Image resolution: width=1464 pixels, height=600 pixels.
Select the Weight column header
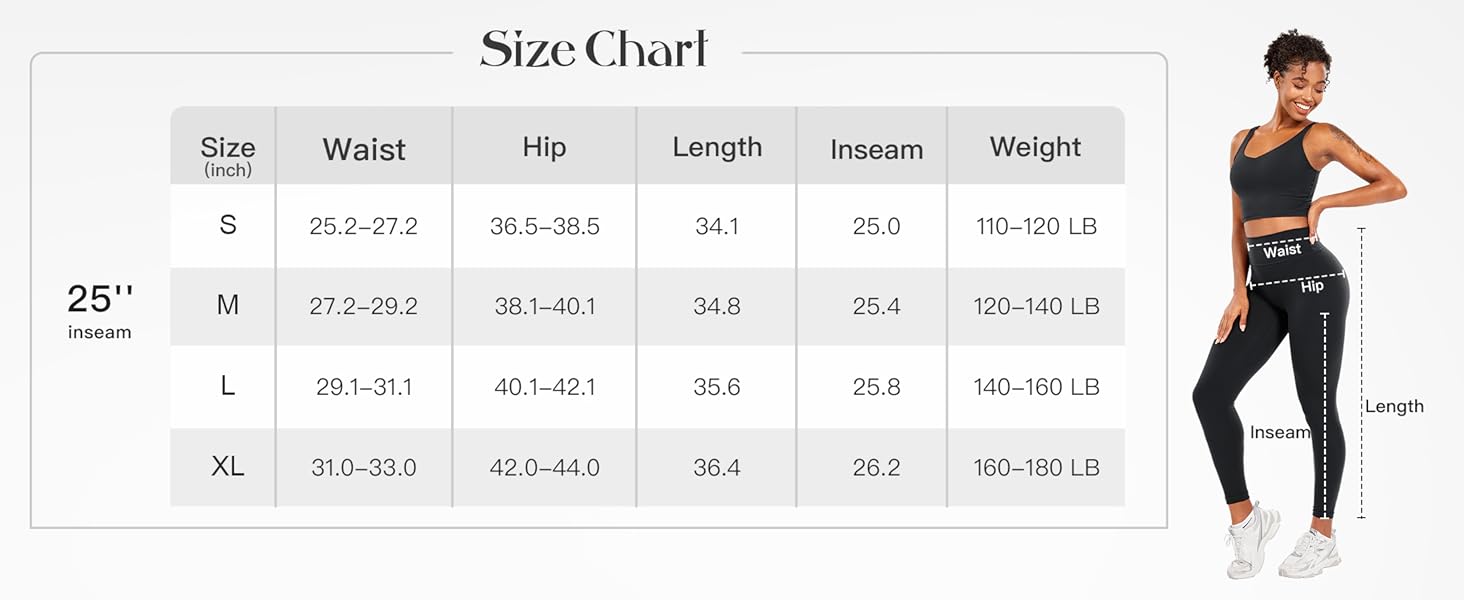1035,147
